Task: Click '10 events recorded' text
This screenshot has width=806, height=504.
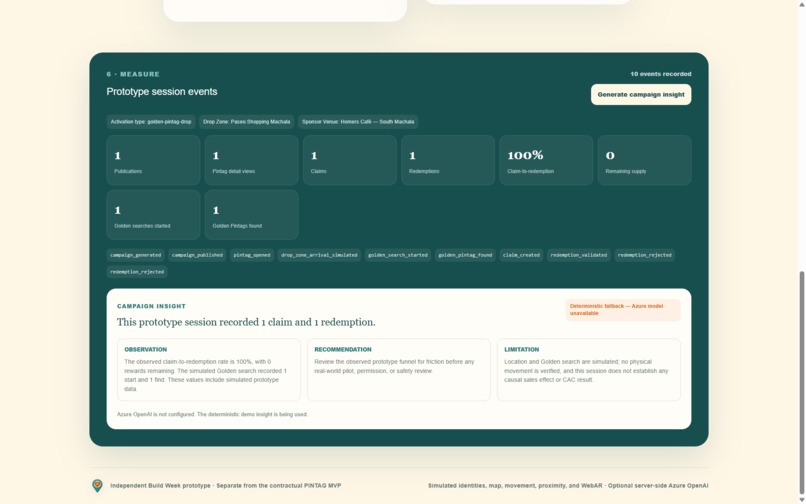Action: [x=661, y=74]
